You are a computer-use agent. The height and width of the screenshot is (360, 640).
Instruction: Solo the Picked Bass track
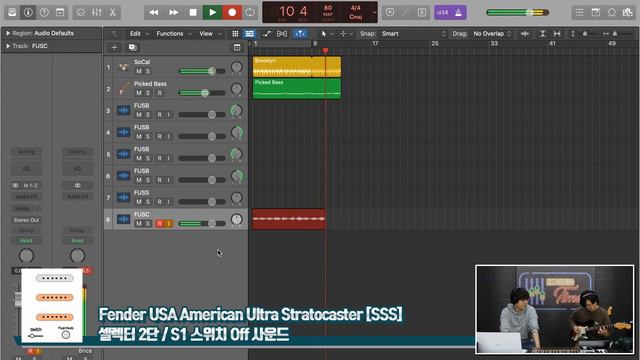tap(148, 93)
